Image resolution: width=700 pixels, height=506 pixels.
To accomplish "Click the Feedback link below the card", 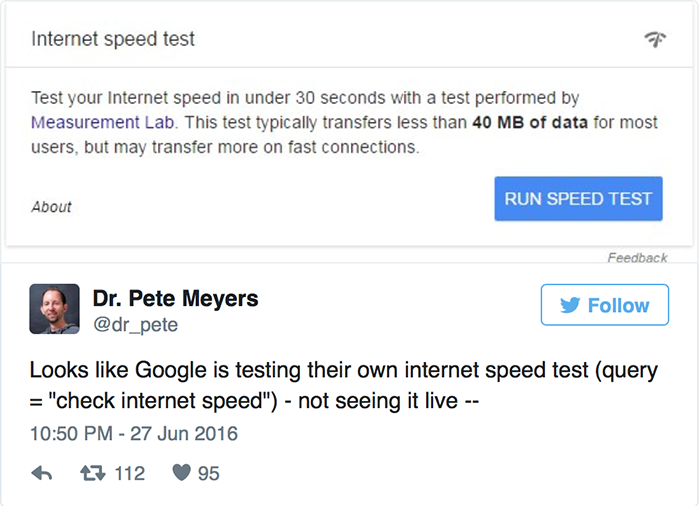I will tap(637, 258).
